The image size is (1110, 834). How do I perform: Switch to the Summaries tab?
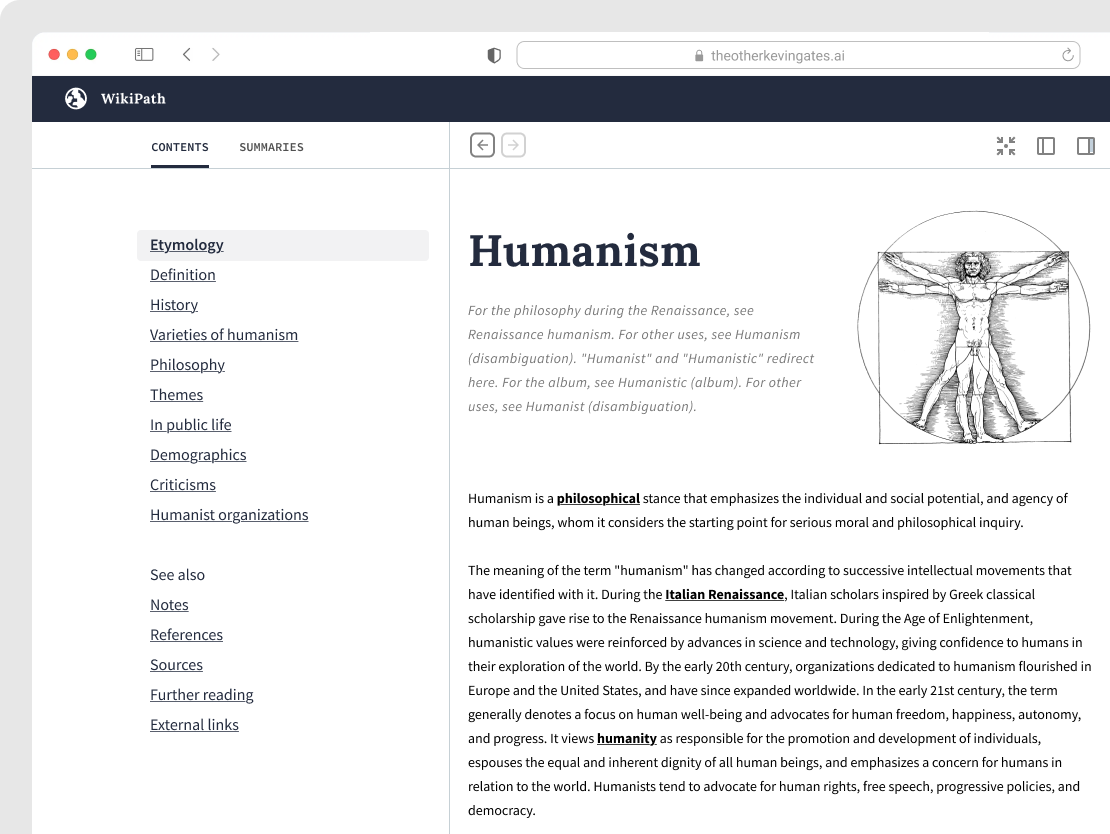[271, 147]
